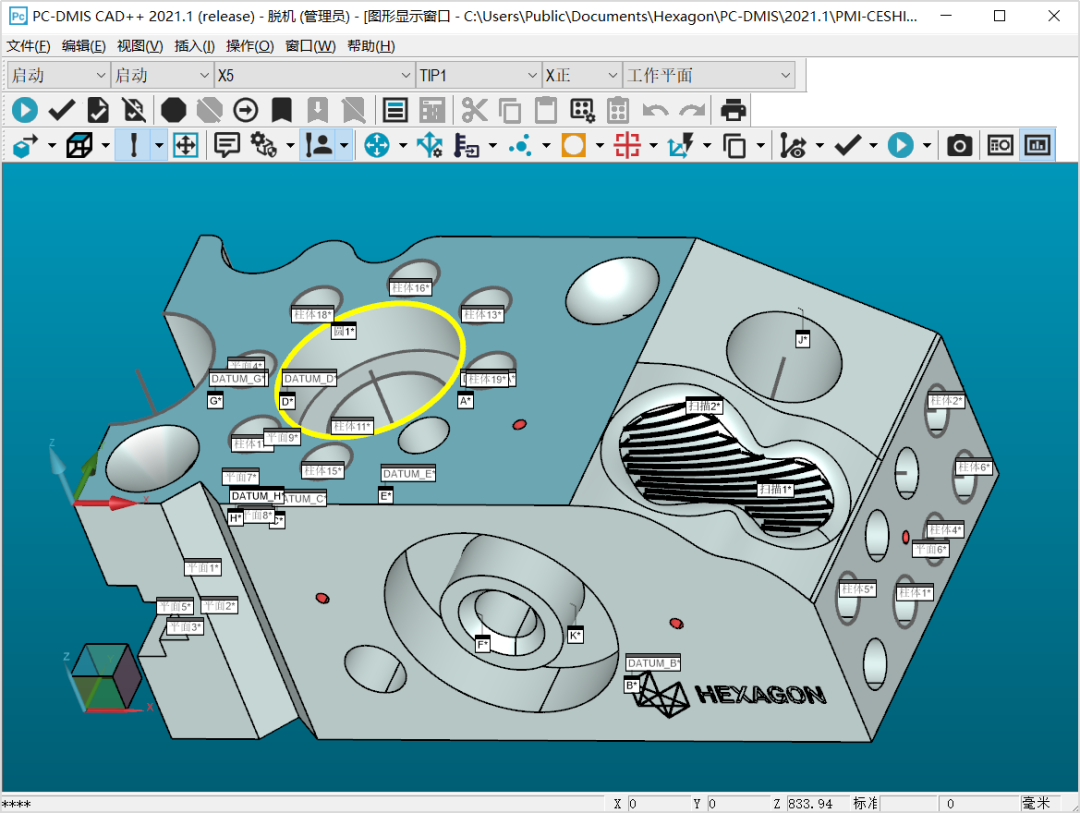
Task: Click the stacked copy squares icon
Action: point(734,145)
